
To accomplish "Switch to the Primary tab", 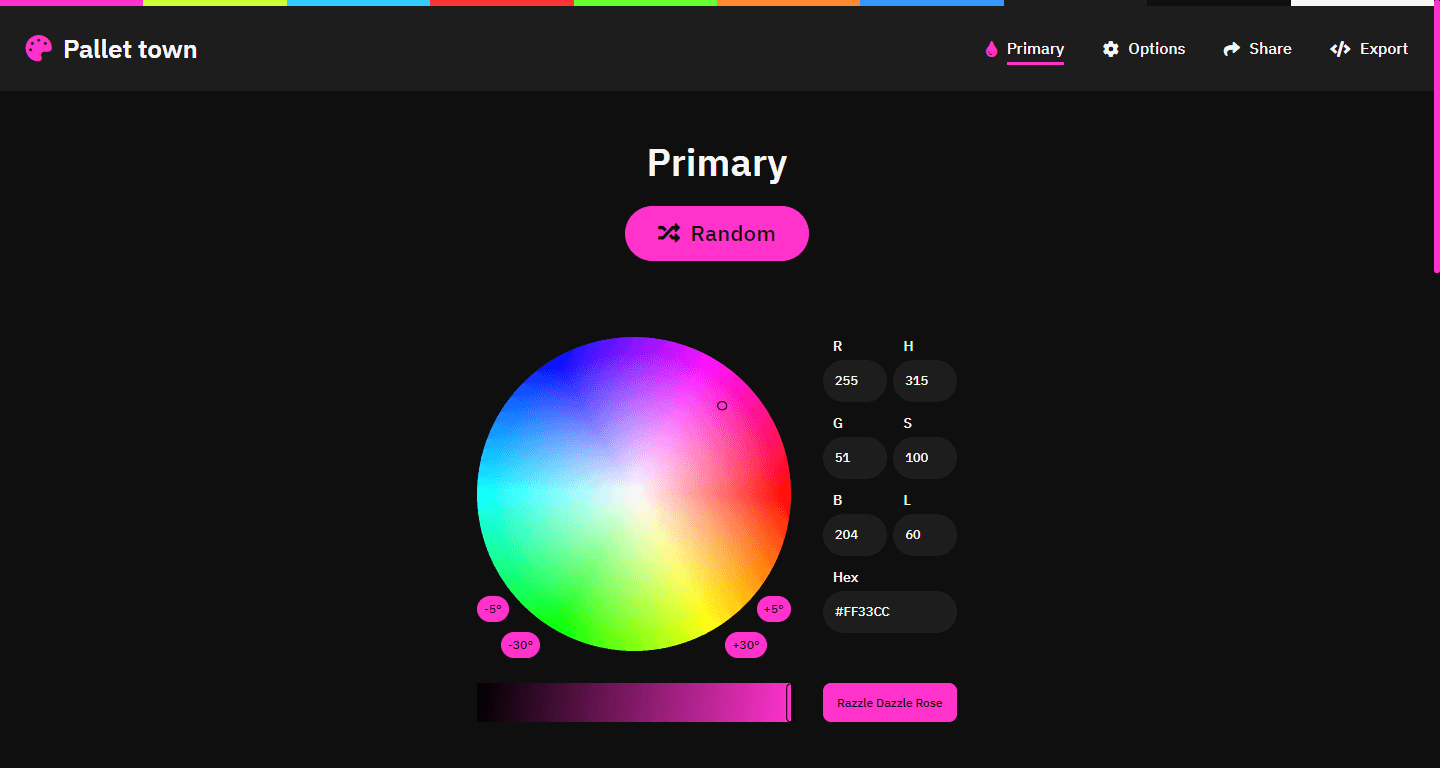I will coord(1035,48).
